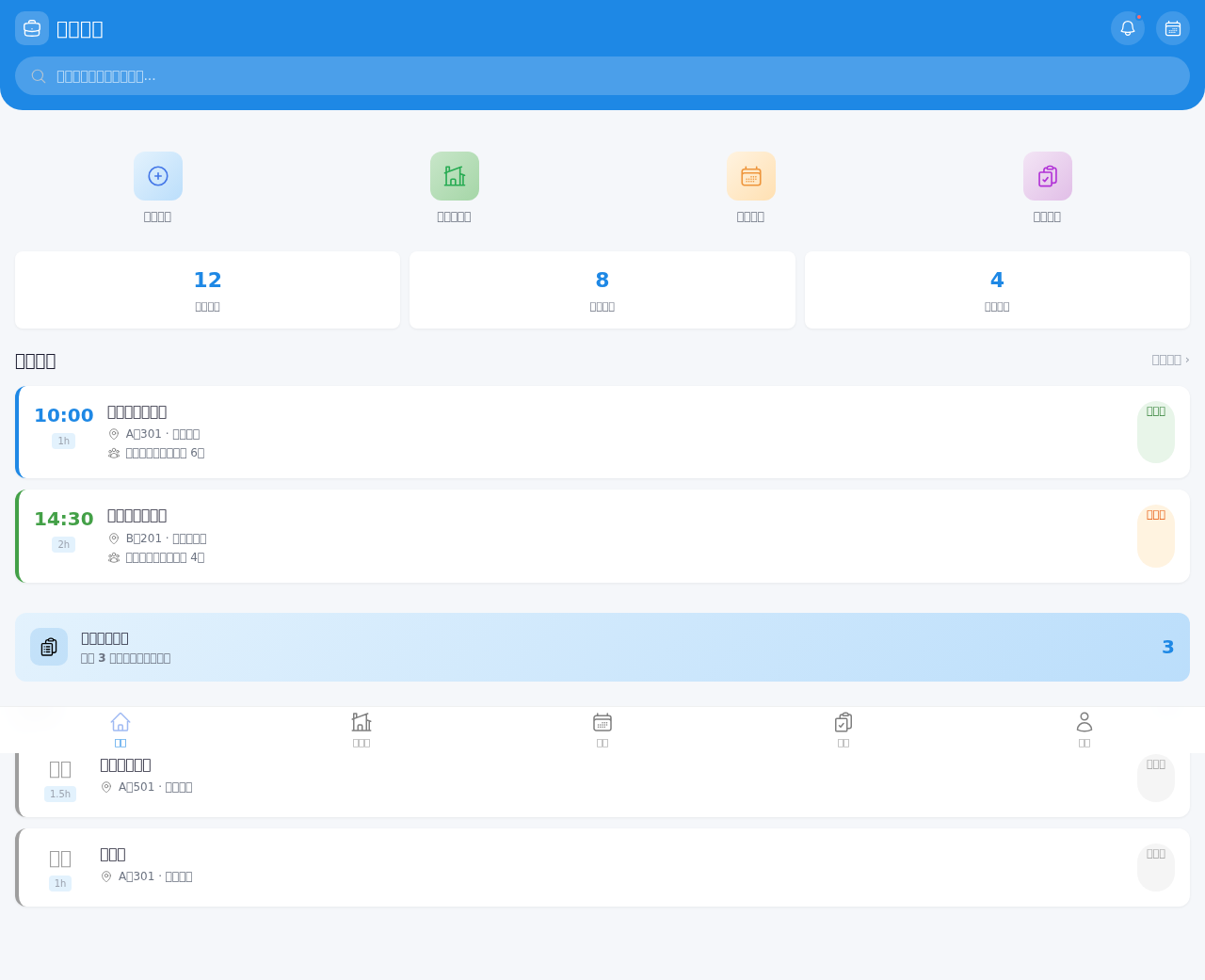The height and width of the screenshot is (980, 1205).
Task: Switch to the Home tab in bottom navigation
Action: click(x=120, y=730)
